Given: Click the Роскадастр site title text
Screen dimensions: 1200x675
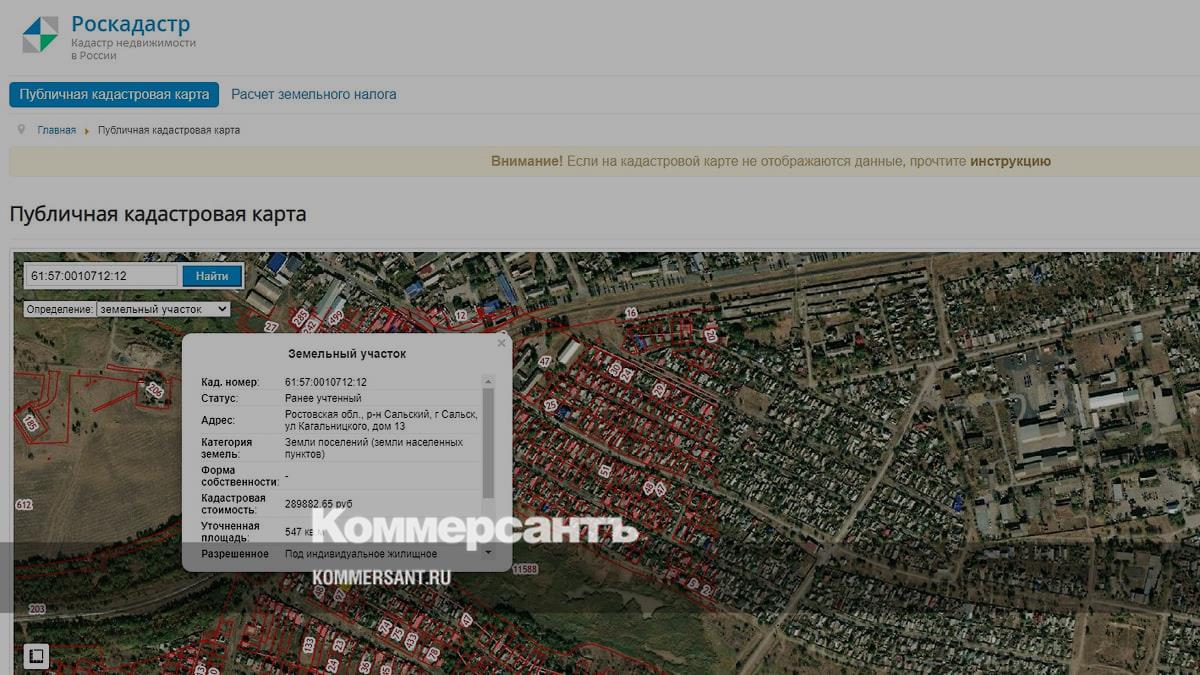Looking at the screenshot, I should pyautogui.click(x=130, y=24).
